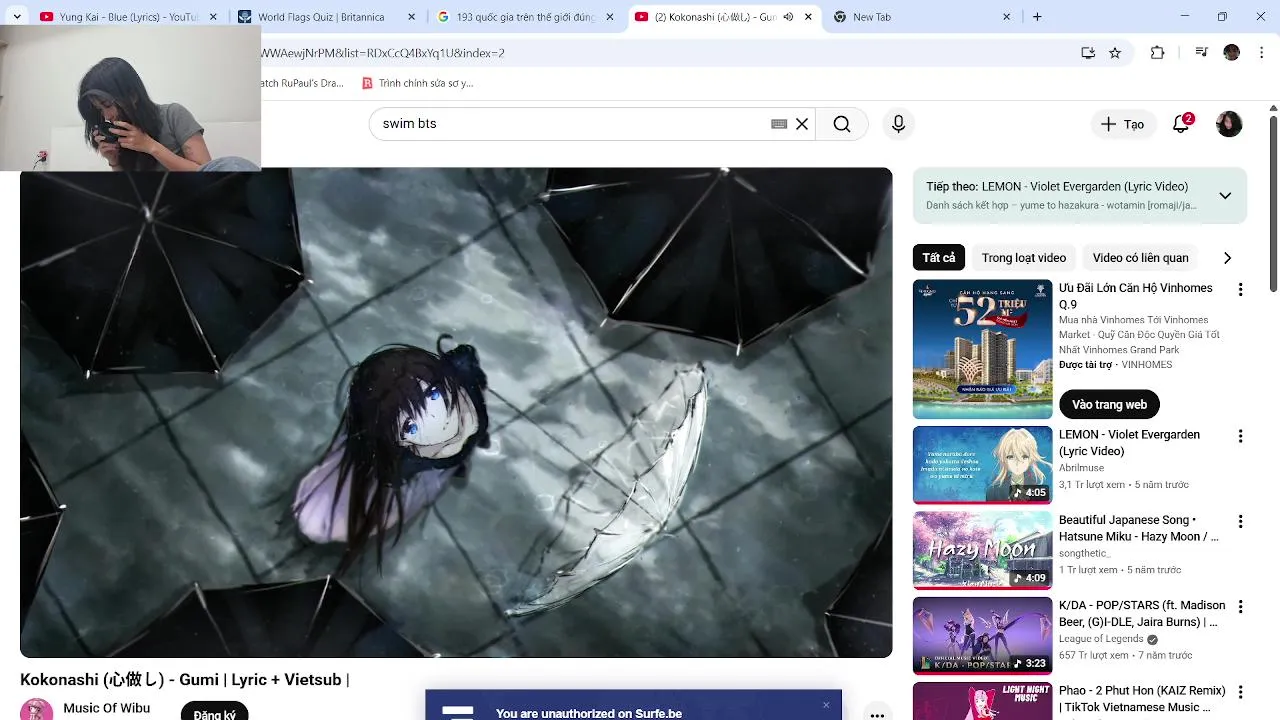Bookmark this page with the star icon
The height and width of the screenshot is (720, 1280).
point(1115,53)
